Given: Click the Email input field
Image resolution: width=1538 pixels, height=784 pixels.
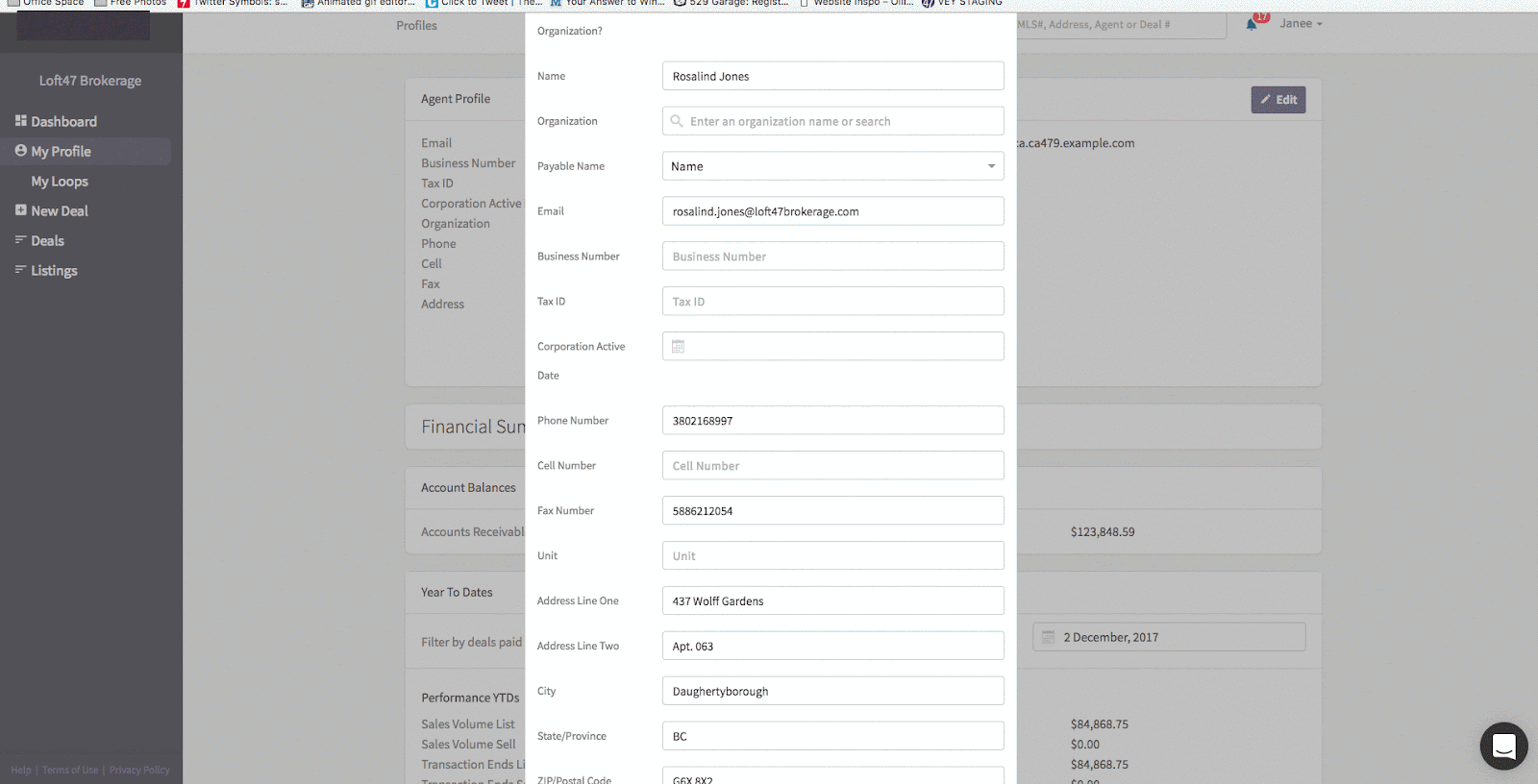Looking at the screenshot, I should click(x=833, y=211).
